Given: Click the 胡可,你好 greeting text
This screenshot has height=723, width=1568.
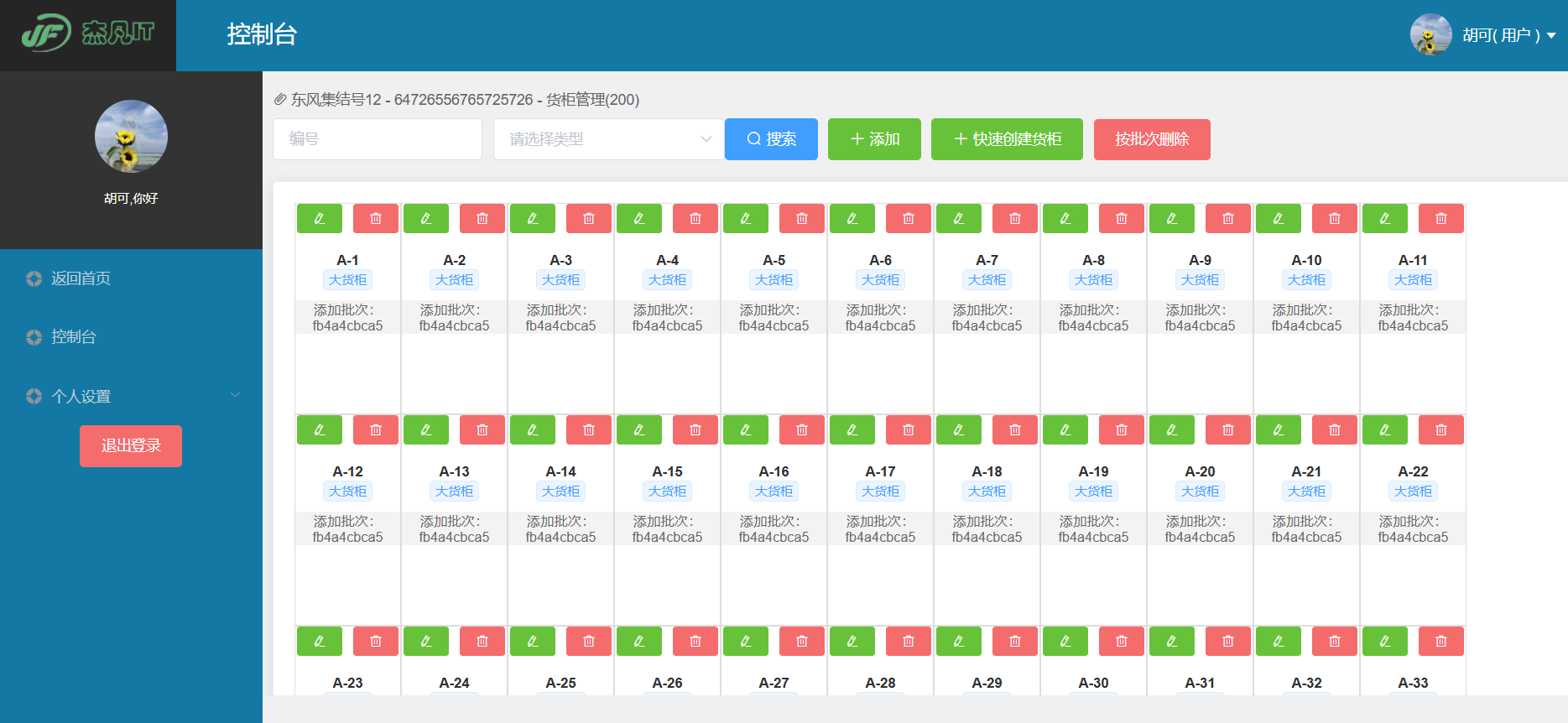Looking at the screenshot, I should [x=131, y=199].
